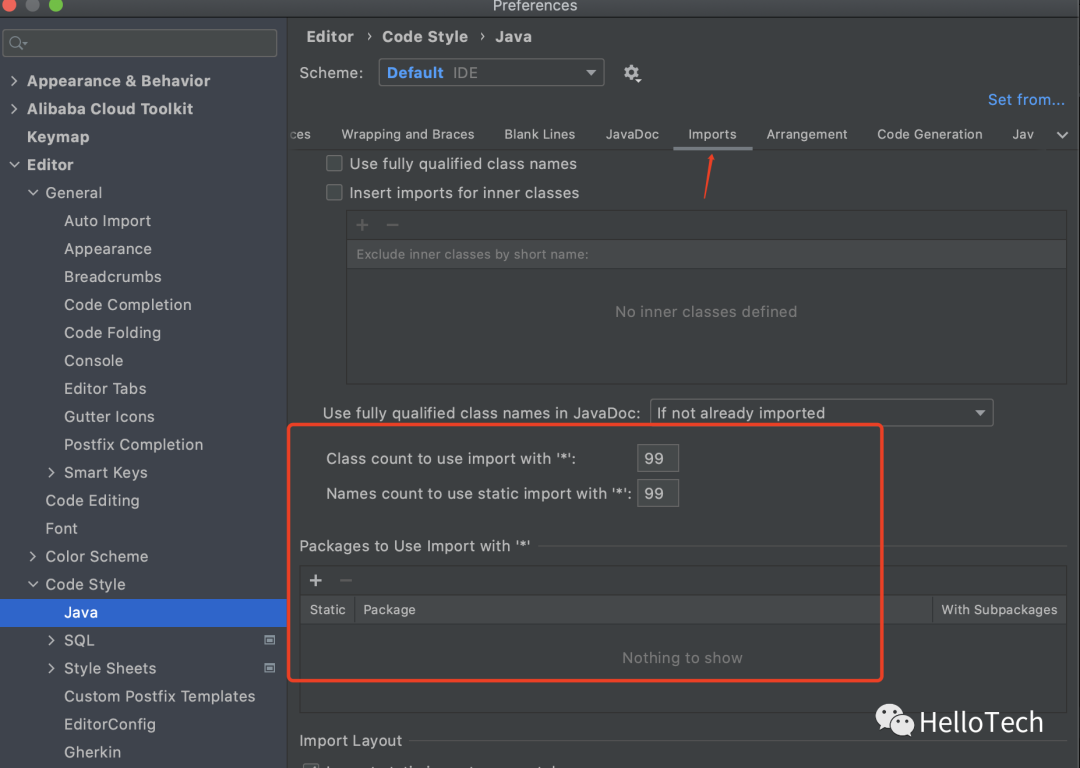Click the plus icon under Packages to Use Import
Image resolution: width=1080 pixels, height=768 pixels.
(x=316, y=581)
